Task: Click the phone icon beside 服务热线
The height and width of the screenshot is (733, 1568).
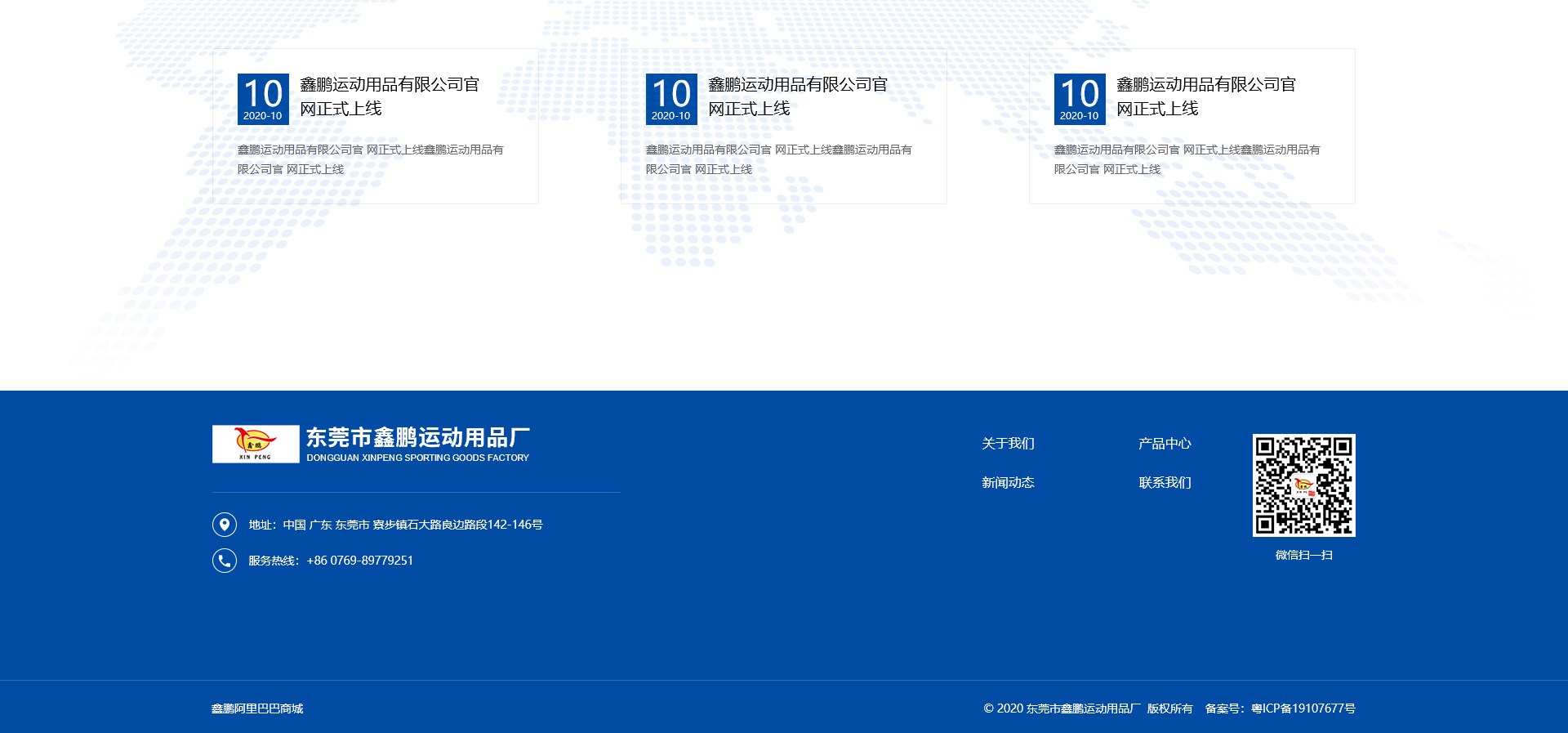Action: click(225, 561)
